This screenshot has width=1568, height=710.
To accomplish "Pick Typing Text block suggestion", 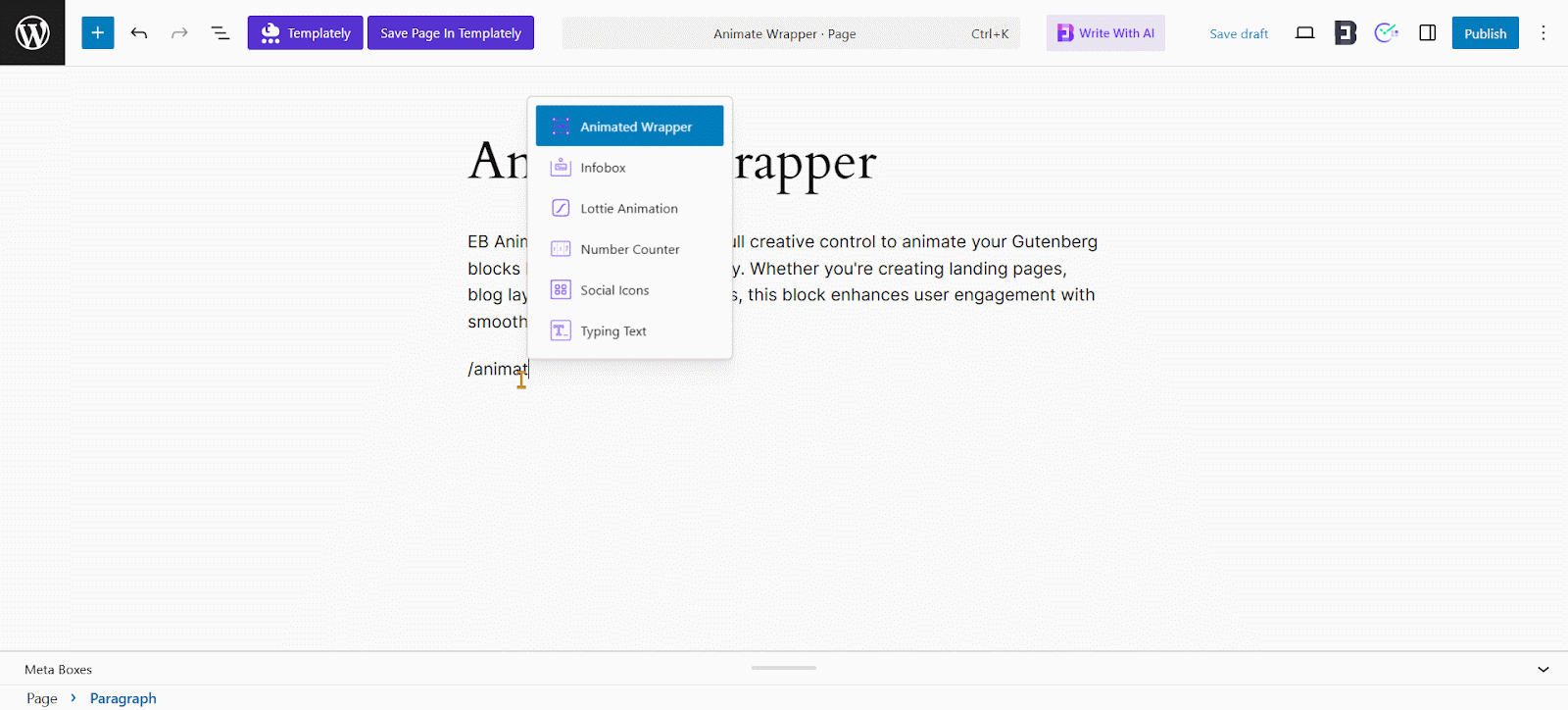I will pyautogui.click(x=630, y=330).
